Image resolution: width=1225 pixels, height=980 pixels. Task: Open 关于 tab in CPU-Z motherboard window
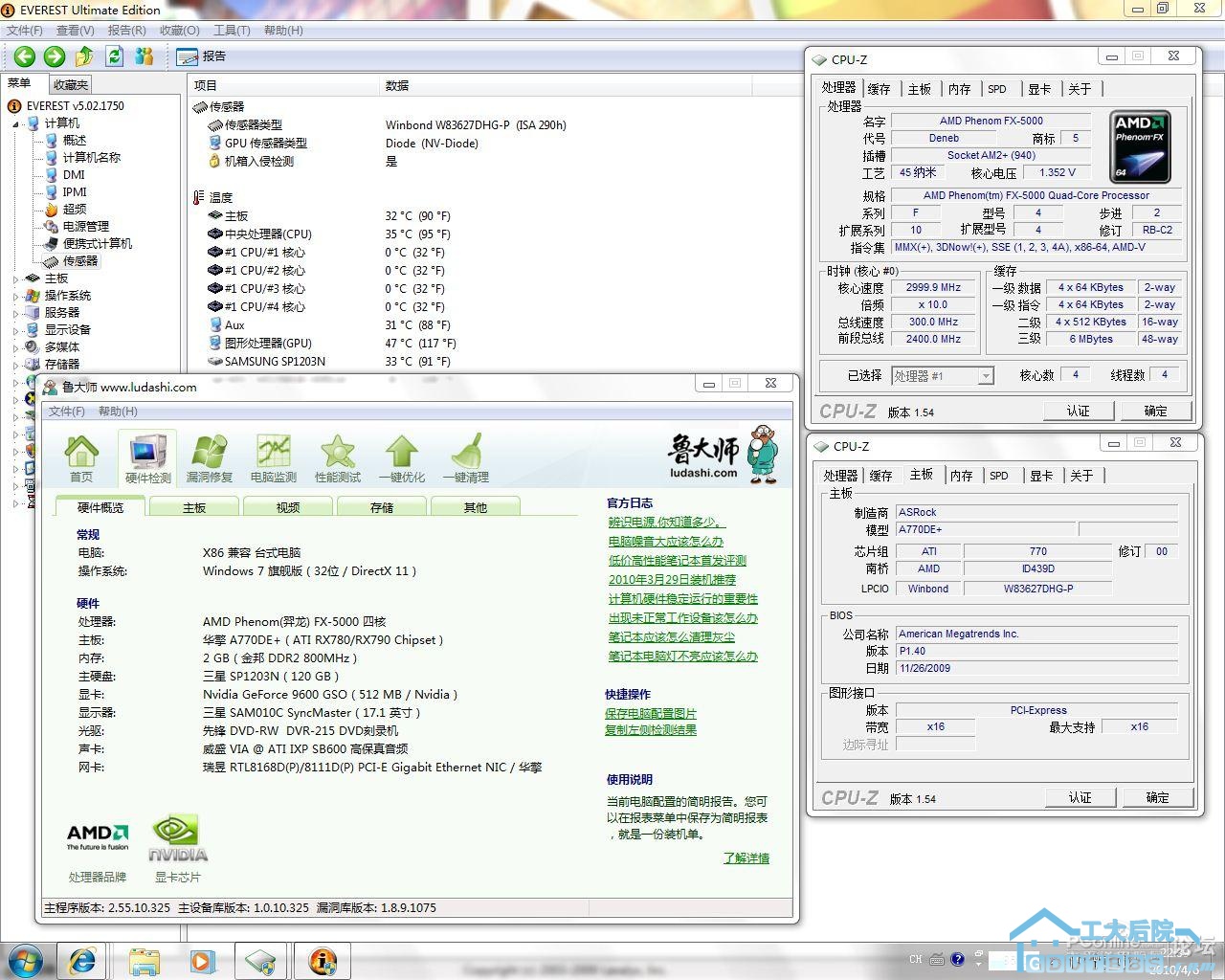coord(1081,476)
